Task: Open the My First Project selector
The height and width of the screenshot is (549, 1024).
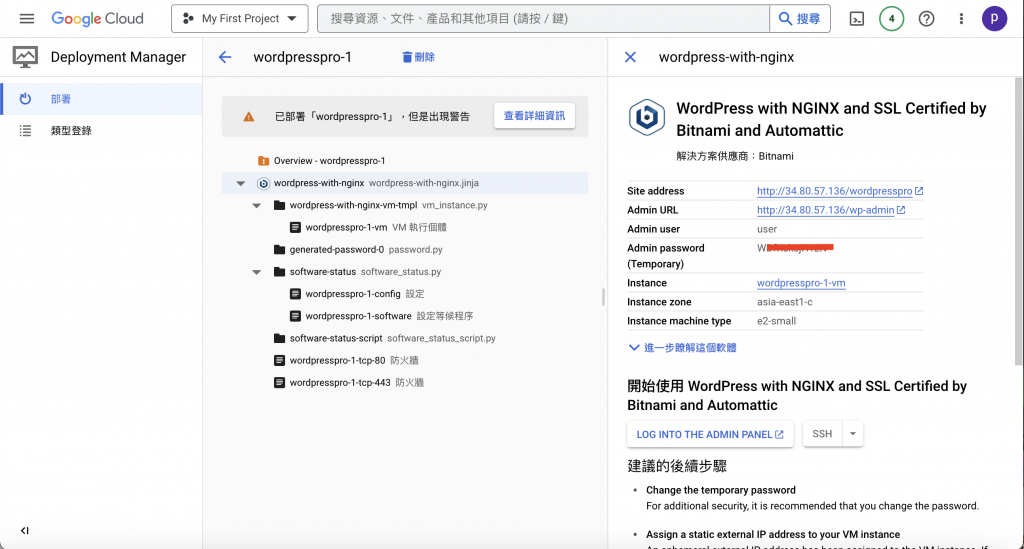Action: pos(240,19)
